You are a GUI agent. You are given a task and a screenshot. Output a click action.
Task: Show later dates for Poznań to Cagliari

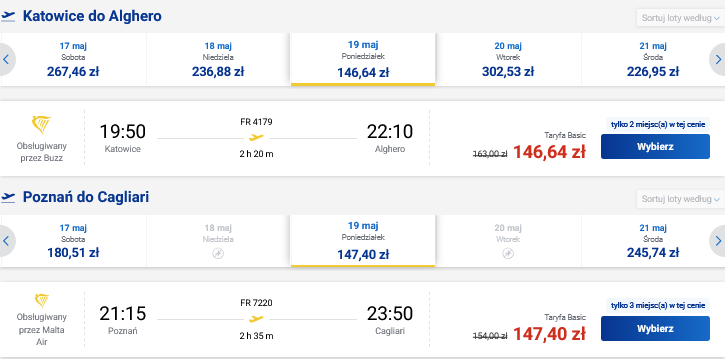(718, 241)
